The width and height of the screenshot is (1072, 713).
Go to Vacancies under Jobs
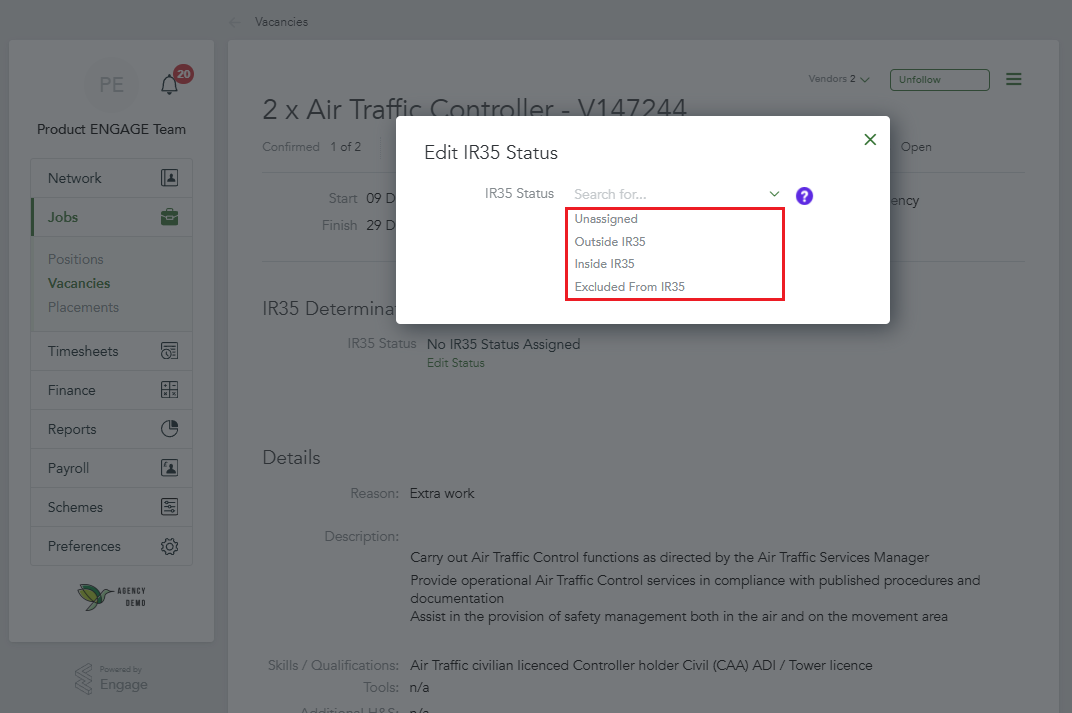coord(79,283)
